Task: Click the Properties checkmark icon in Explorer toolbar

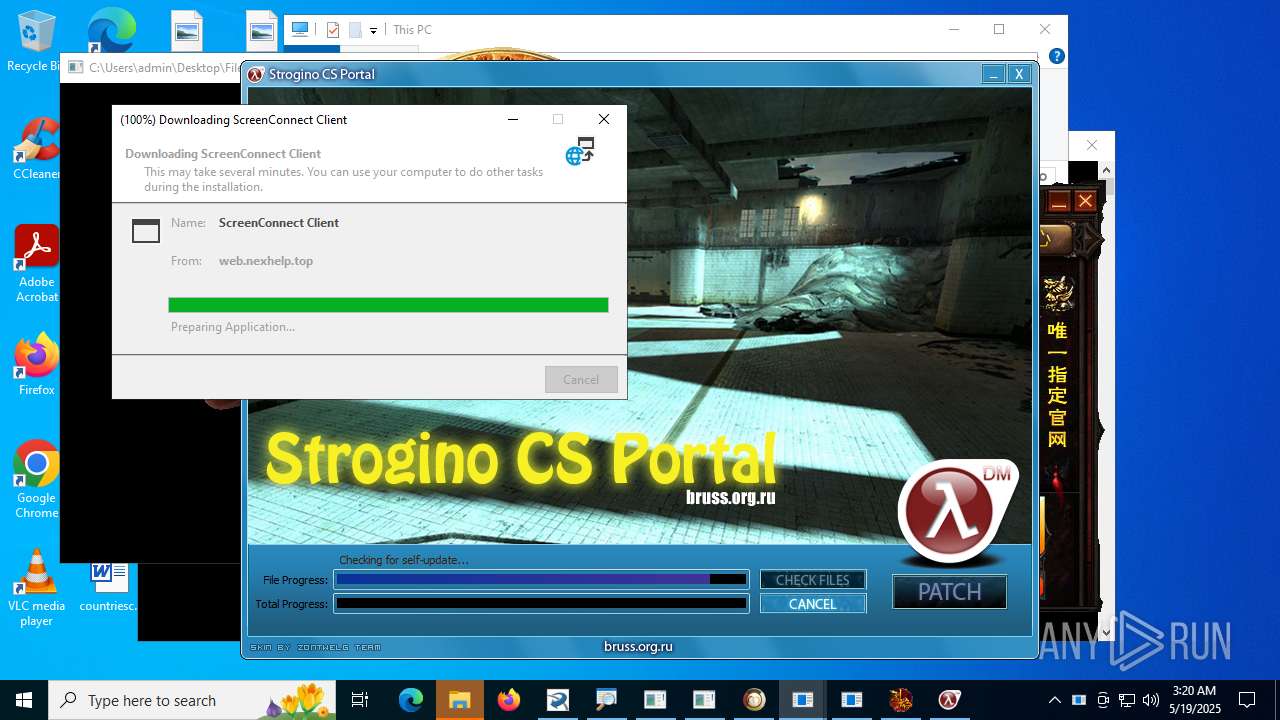Action: (333, 30)
